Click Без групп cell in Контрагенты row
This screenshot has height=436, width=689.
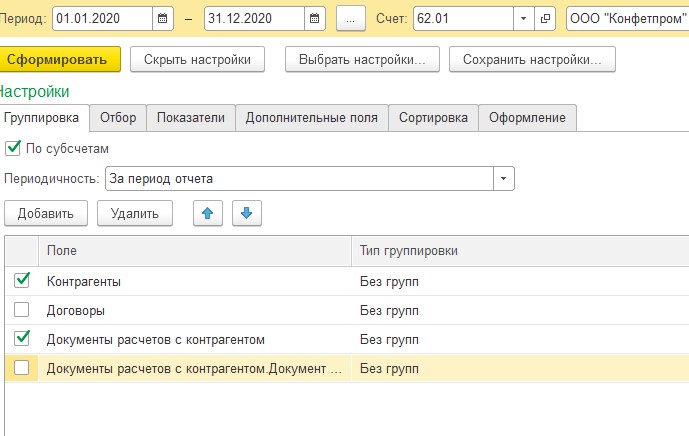click(389, 281)
